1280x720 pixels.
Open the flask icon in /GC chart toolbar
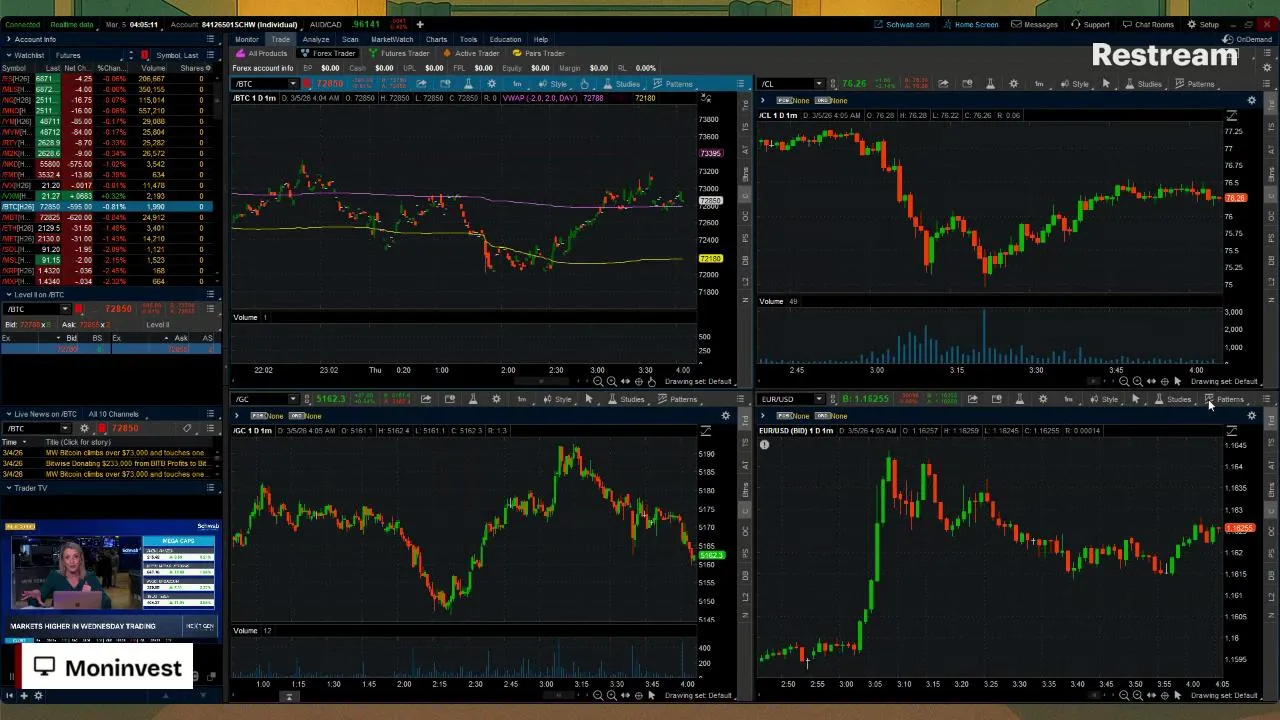473,399
